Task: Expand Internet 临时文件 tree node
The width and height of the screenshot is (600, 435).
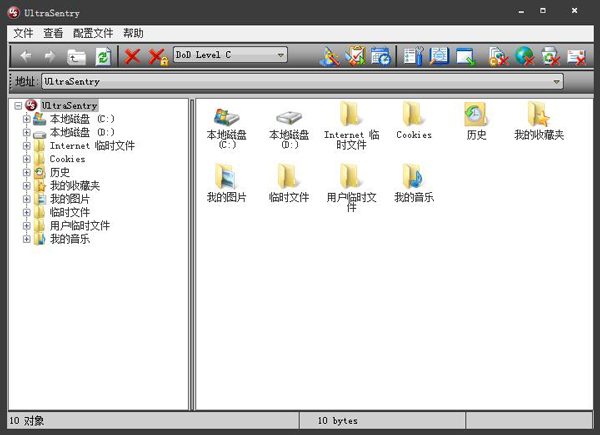Action: [26, 146]
